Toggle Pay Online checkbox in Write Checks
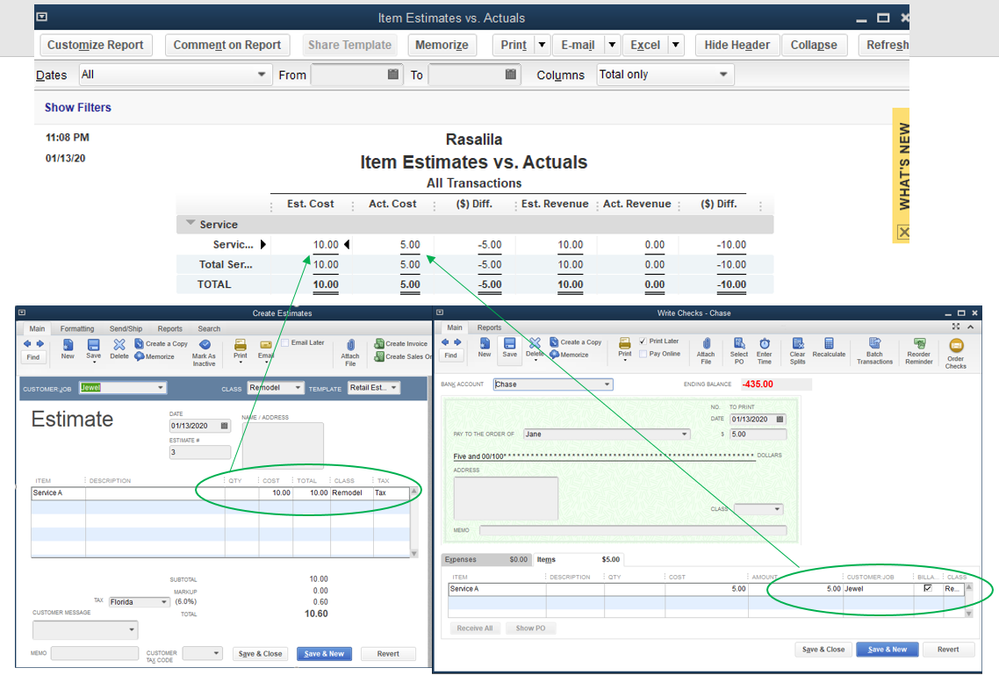 tap(643, 354)
